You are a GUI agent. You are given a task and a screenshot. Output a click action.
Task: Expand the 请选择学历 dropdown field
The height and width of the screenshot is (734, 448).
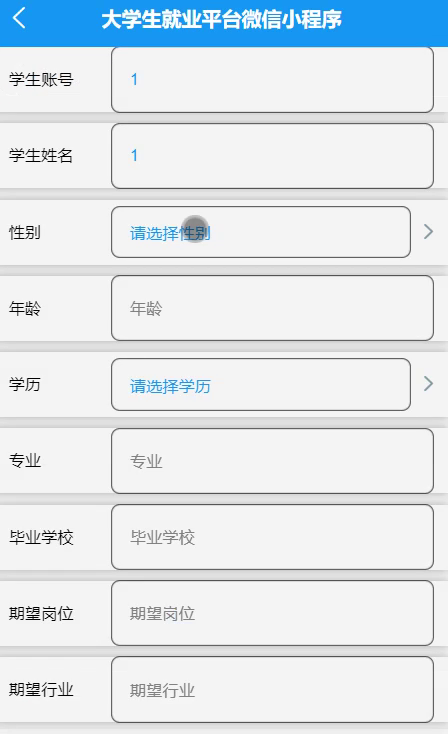pyautogui.click(x=261, y=385)
